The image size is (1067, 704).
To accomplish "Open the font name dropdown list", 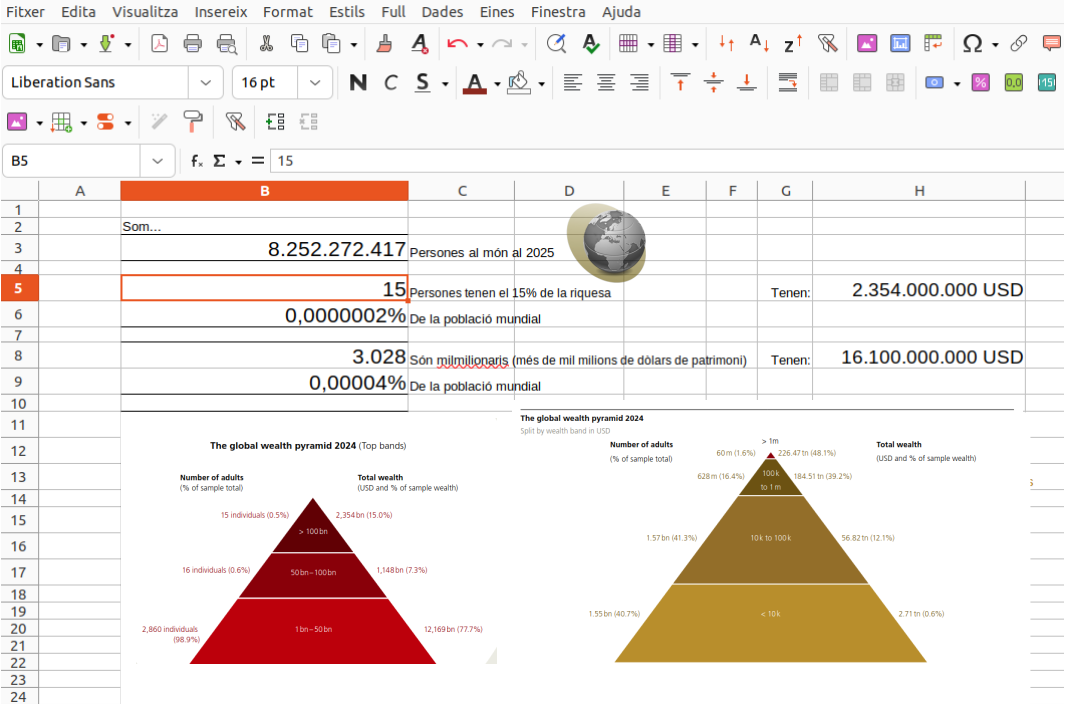I will click(206, 83).
